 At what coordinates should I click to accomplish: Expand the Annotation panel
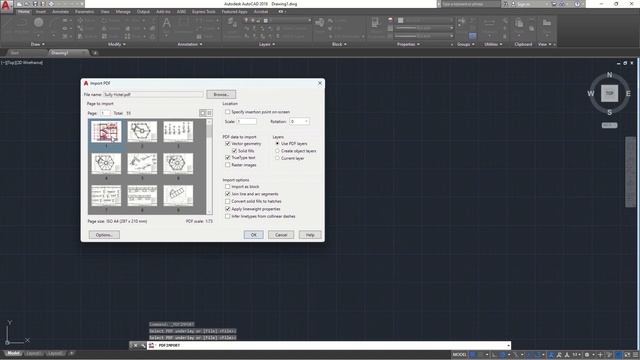pyautogui.click(x=190, y=44)
